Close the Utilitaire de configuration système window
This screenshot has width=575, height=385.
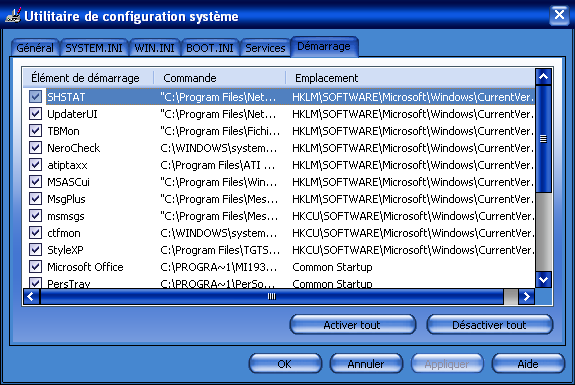click(x=559, y=15)
